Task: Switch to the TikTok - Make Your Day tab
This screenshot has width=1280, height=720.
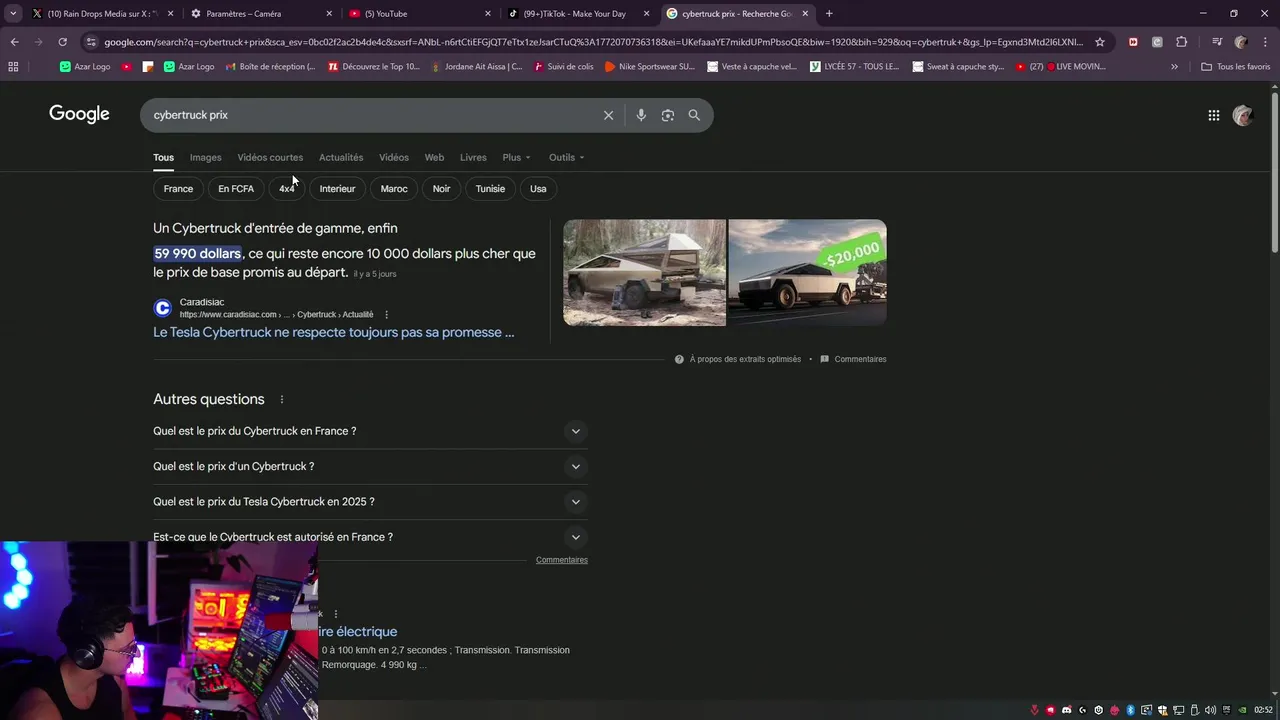Action: [x=578, y=14]
